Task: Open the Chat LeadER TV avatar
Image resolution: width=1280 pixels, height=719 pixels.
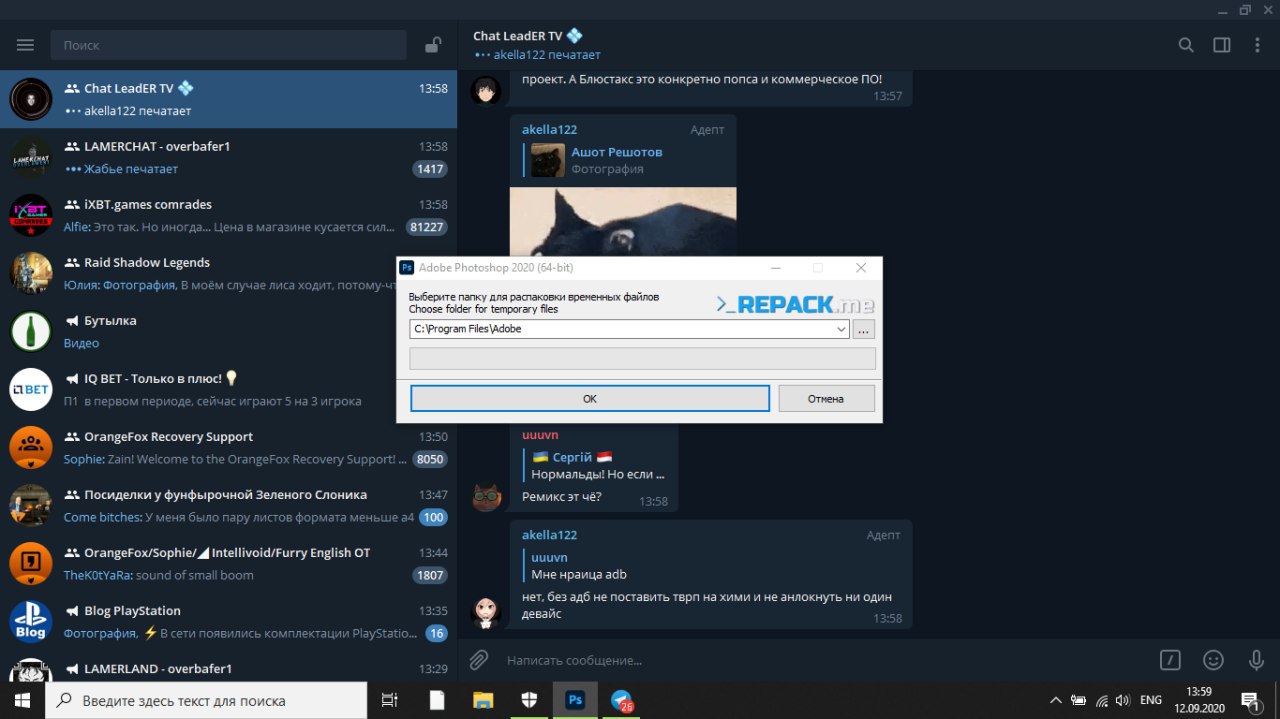Action: tap(31, 99)
